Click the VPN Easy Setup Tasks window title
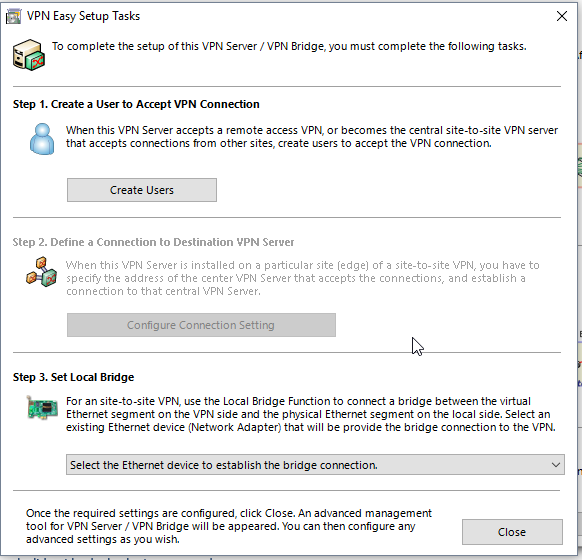The height and width of the screenshot is (560, 582). click(x=84, y=16)
